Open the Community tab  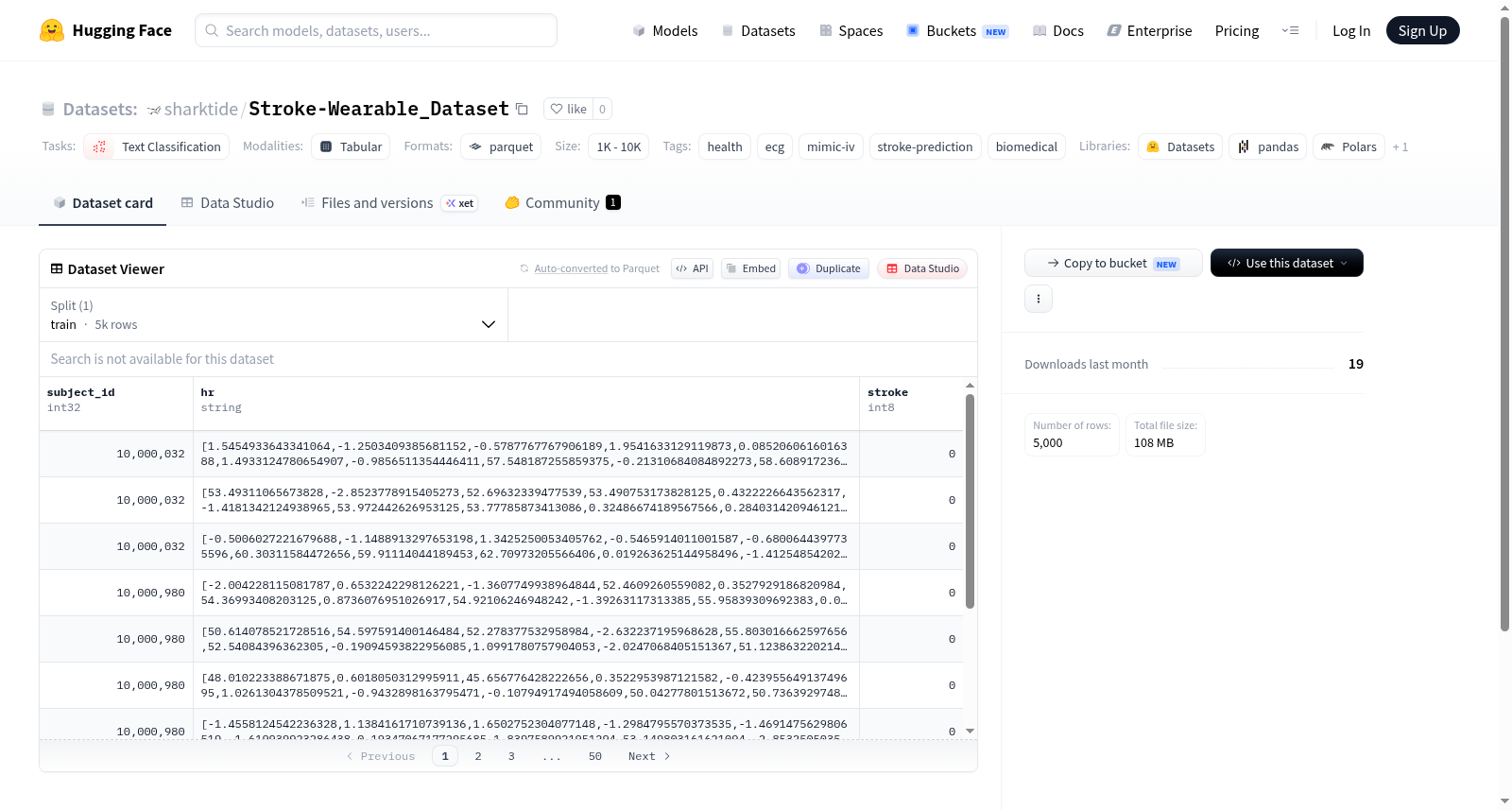(562, 203)
